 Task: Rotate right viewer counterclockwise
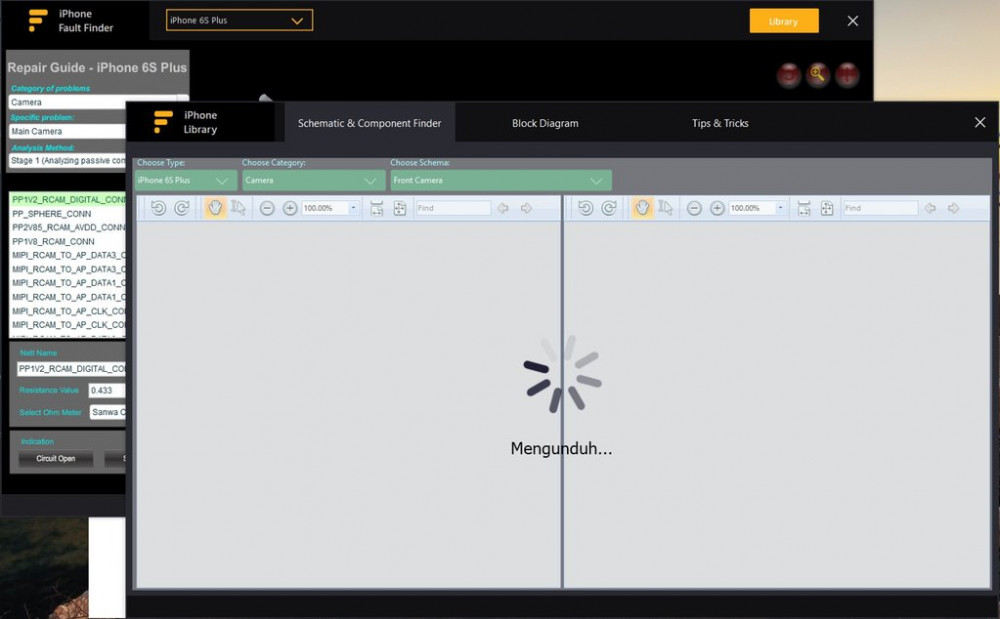[585, 208]
